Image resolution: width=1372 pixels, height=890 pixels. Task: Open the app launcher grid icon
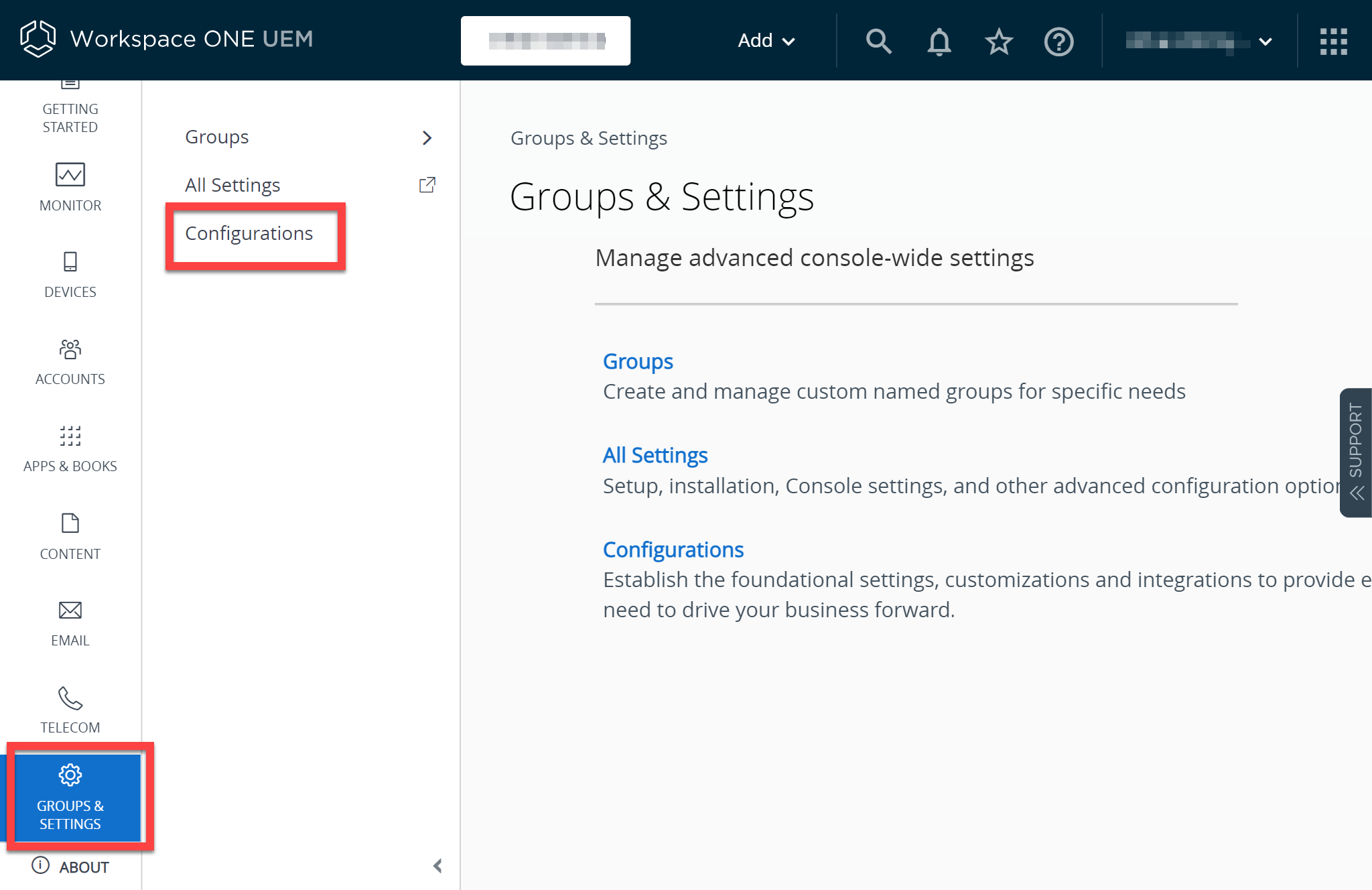click(x=1333, y=42)
